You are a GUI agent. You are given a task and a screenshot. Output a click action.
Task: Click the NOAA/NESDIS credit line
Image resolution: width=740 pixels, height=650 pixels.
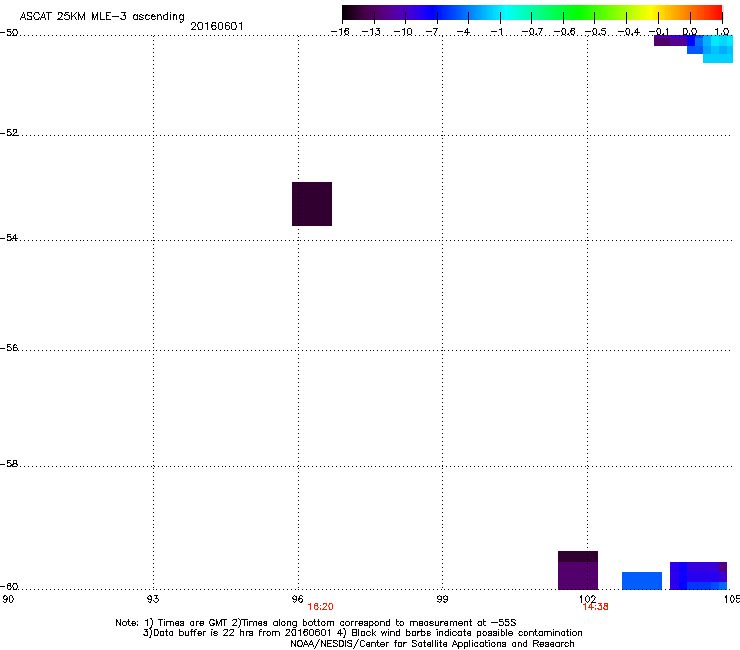(x=432, y=644)
